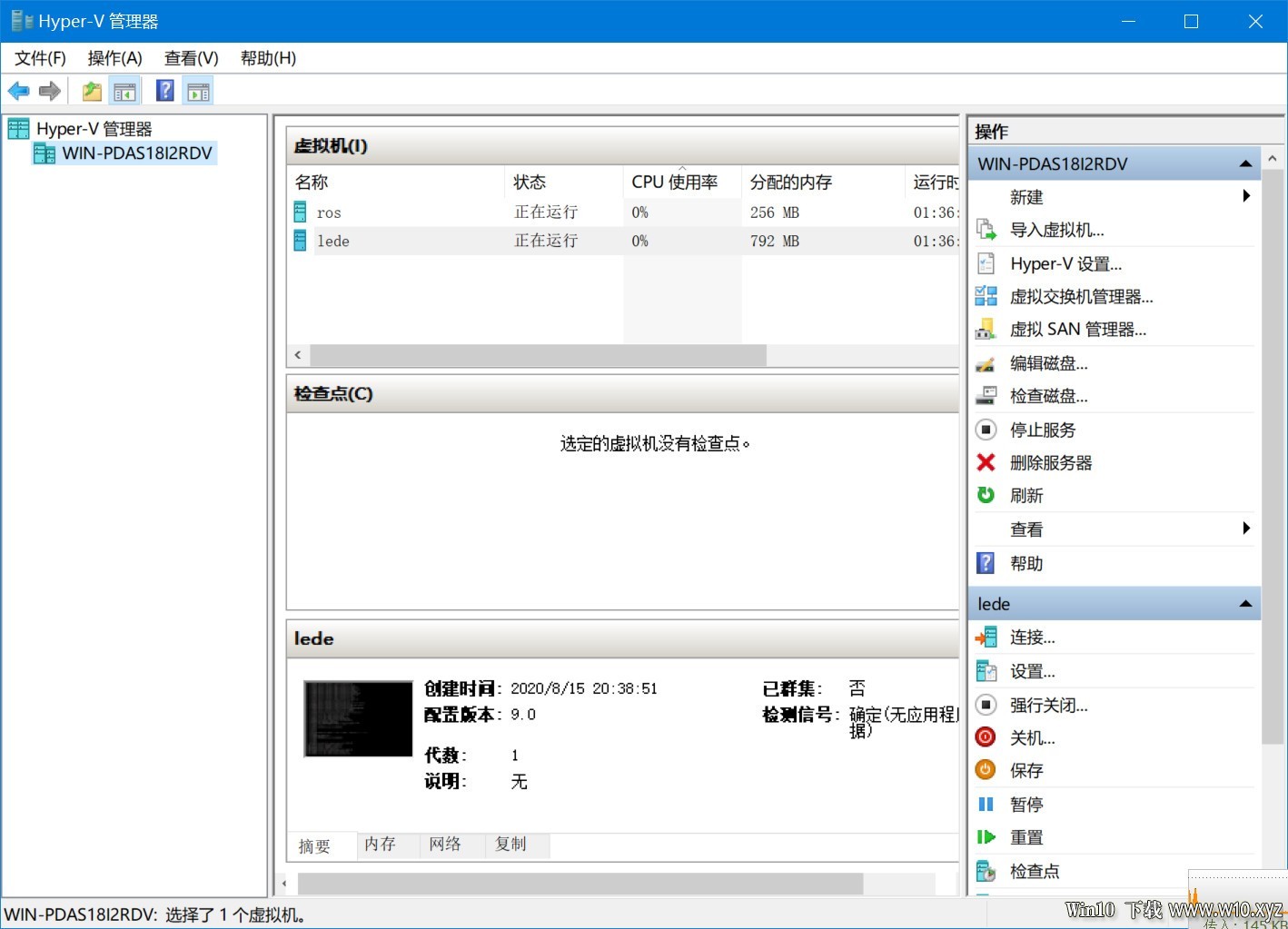
Task: Click the 256 MB memory cell for ros
Action: pyautogui.click(x=775, y=212)
